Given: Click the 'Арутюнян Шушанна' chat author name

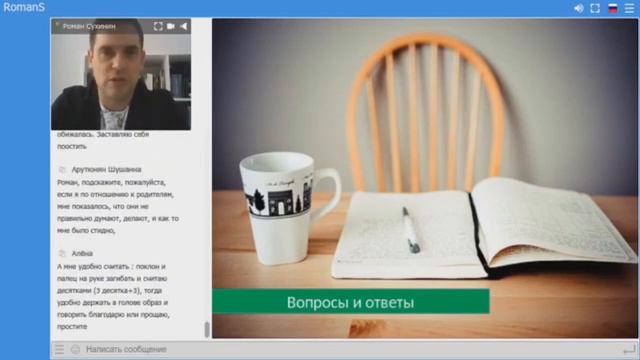Looking at the screenshot, I should pos(107,169).
